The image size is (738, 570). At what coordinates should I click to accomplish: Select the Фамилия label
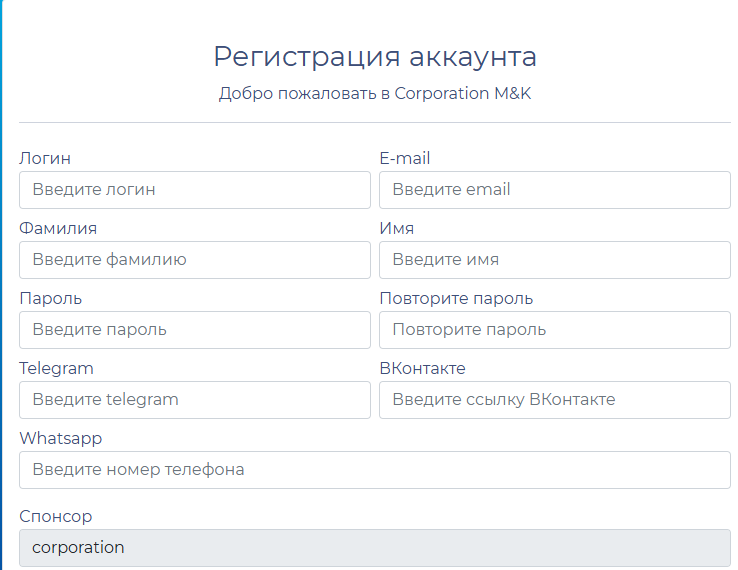click(x=58, y=228)
